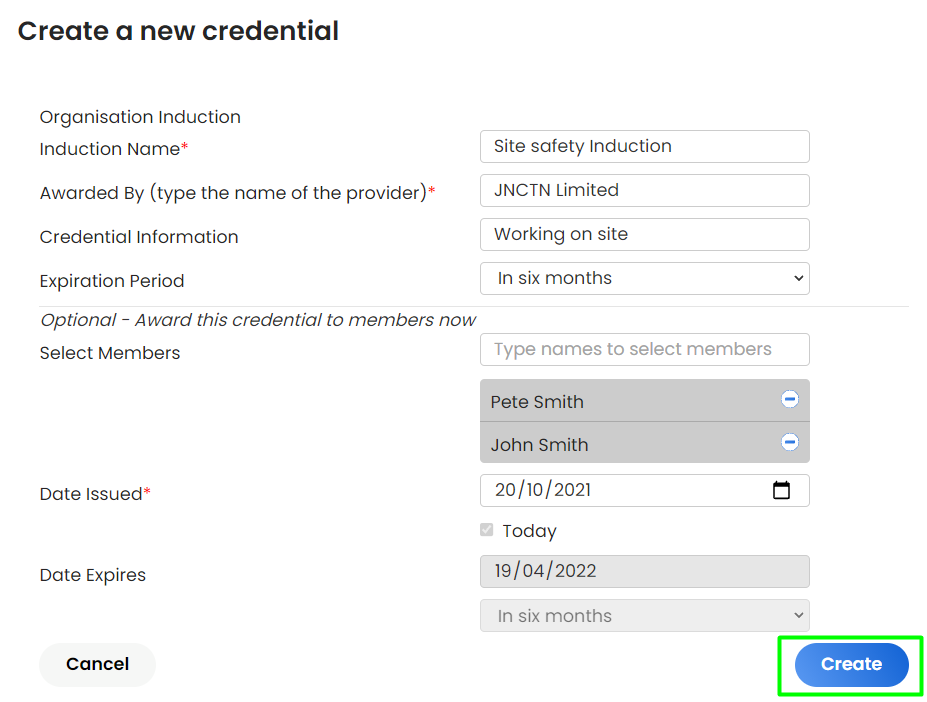The height and width of the screenshot is (702, 927).
Task: Click the Date Issued date field
Action: (644, 490)
